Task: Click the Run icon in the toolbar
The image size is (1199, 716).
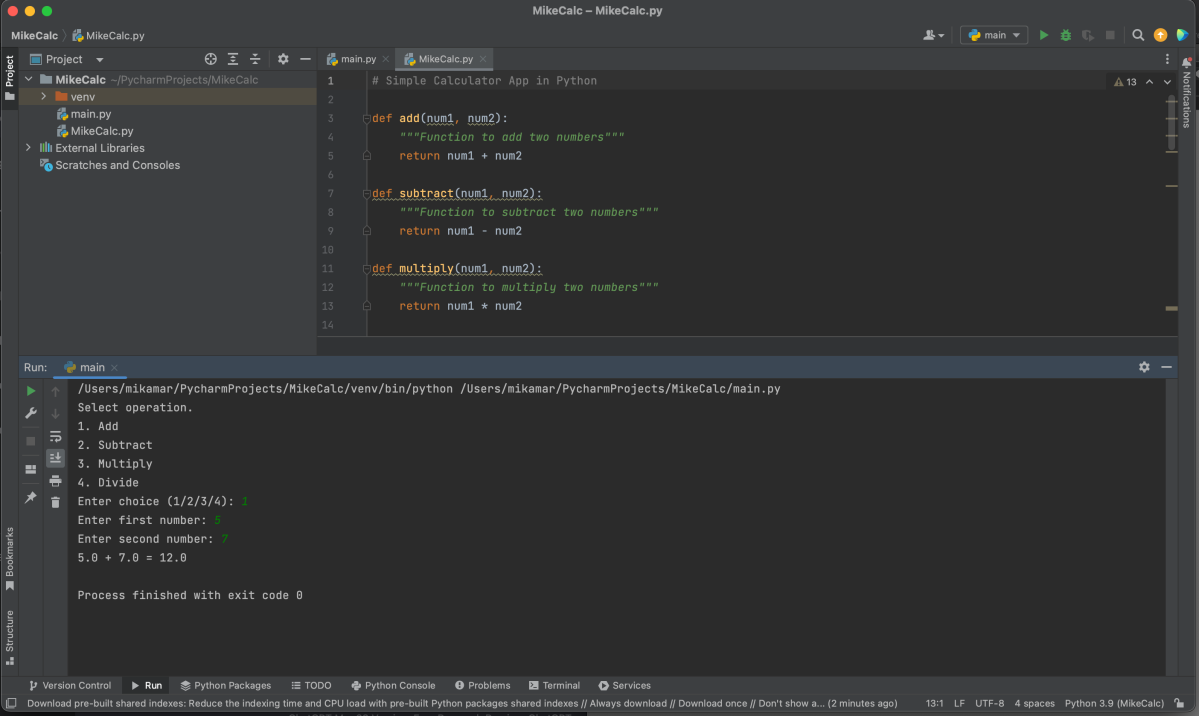Action: 1043,34
